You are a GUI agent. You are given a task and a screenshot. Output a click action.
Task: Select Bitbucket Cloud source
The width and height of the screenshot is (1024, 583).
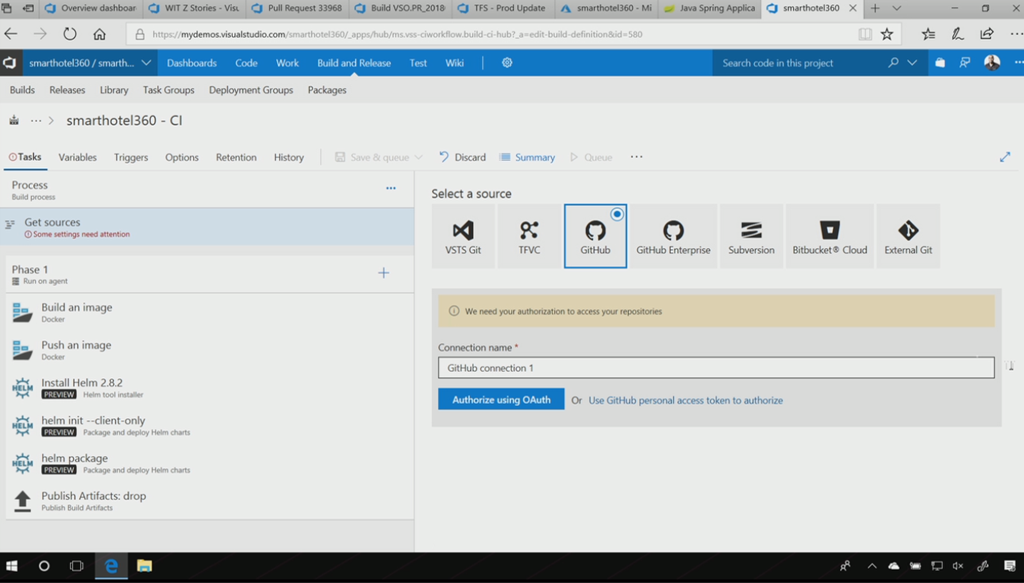click(829, 237)
